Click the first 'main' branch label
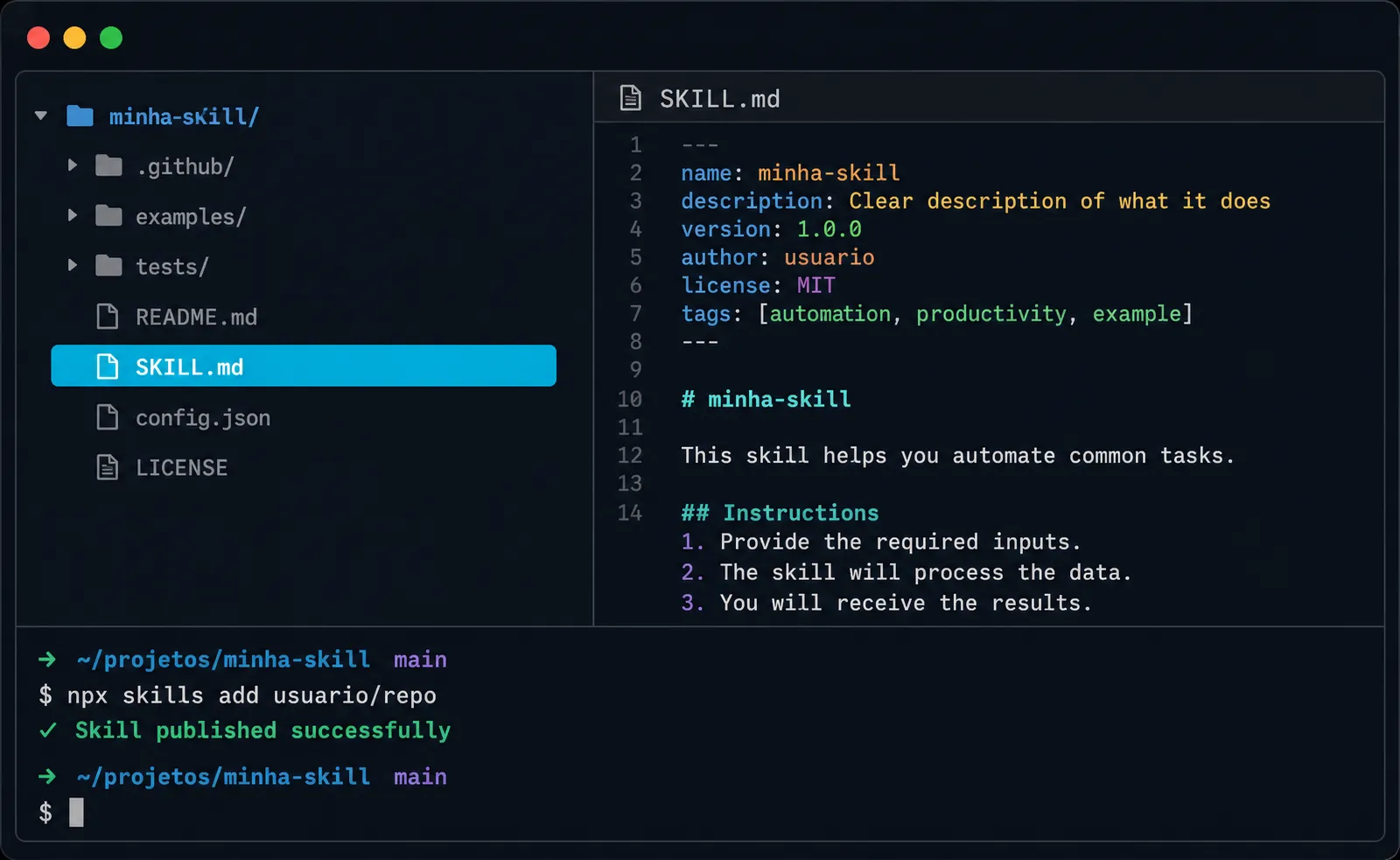This screenshot has width=1400, height=860. (420, 660)
